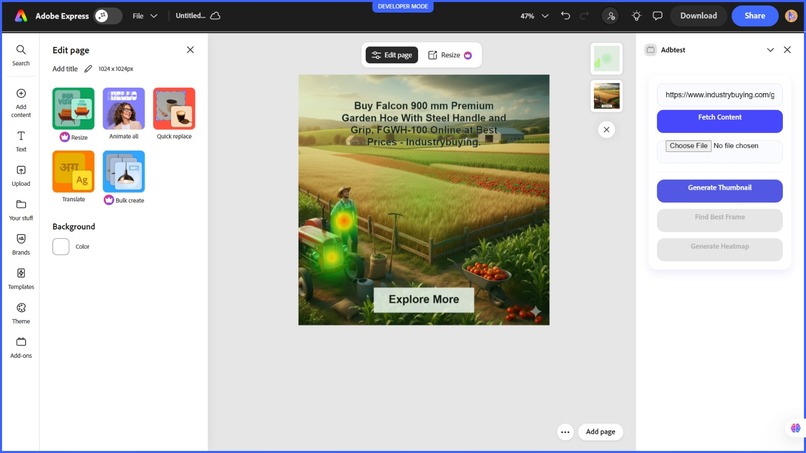The image size is (806, 453).
Task: Click the Generate Thumbnail button
Action: (720, 191)
